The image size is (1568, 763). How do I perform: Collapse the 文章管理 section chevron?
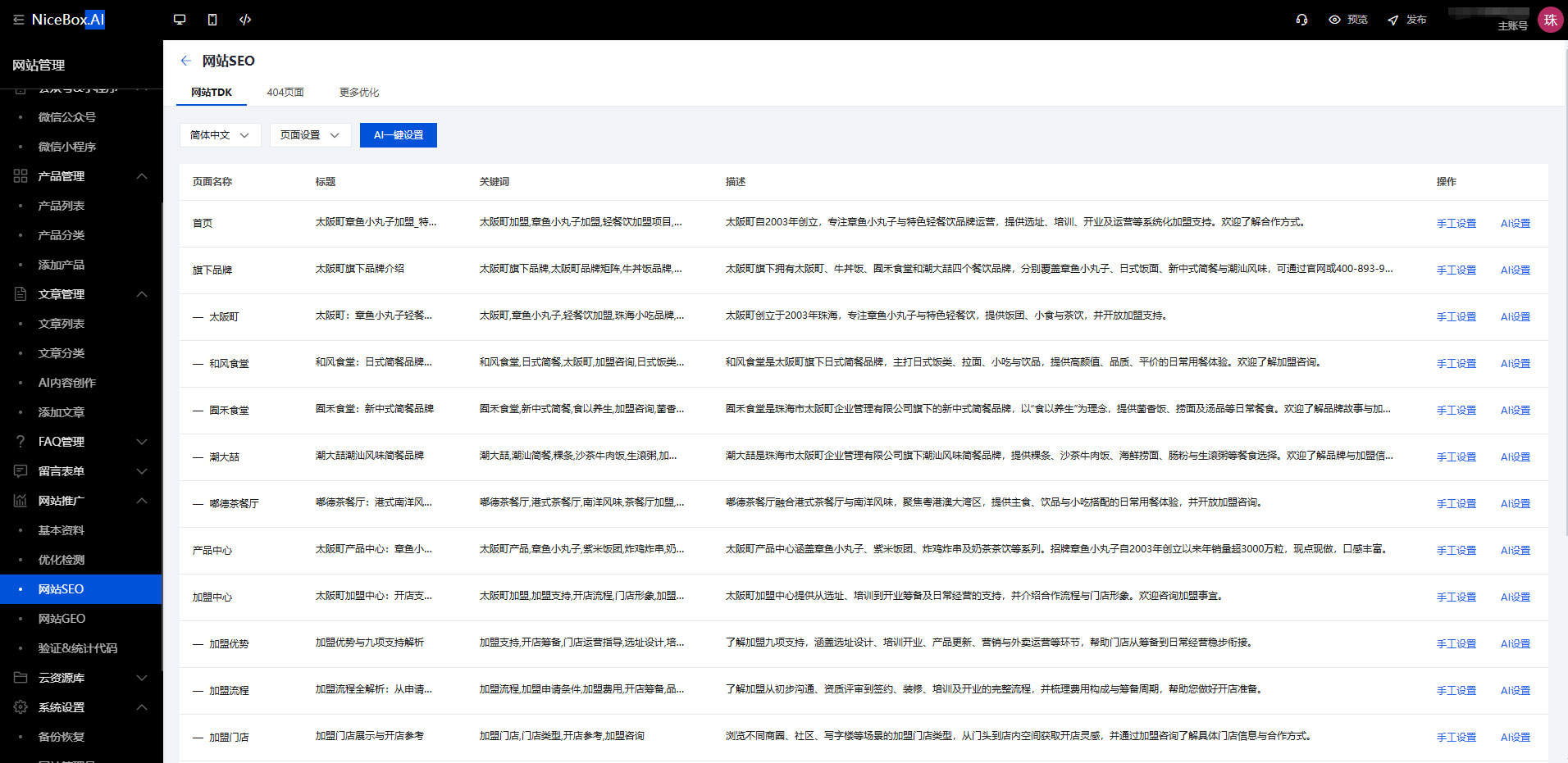tap(142, 294)
